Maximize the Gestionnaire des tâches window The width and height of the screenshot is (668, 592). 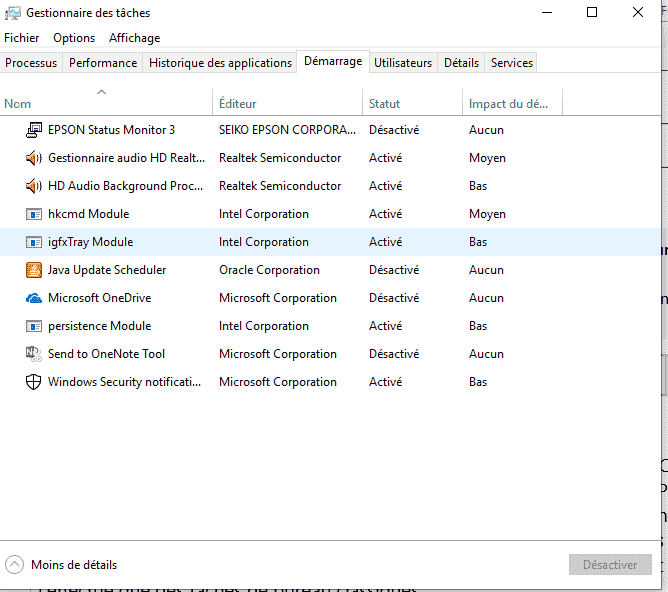click(592, 12)
